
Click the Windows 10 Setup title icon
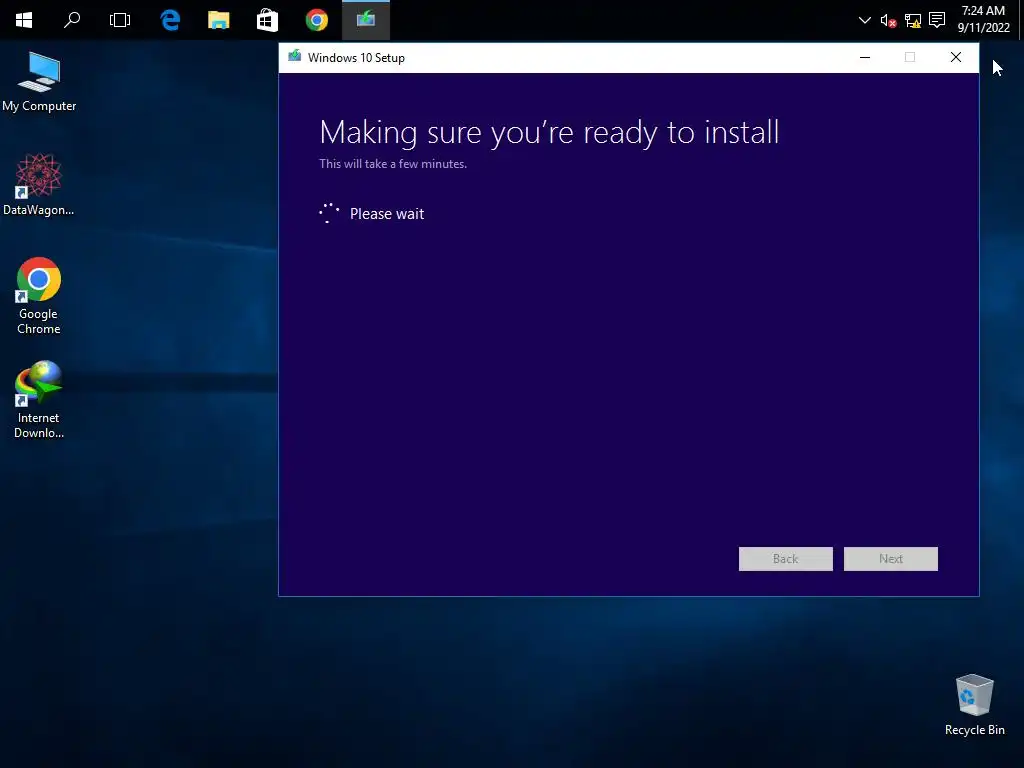295,57
